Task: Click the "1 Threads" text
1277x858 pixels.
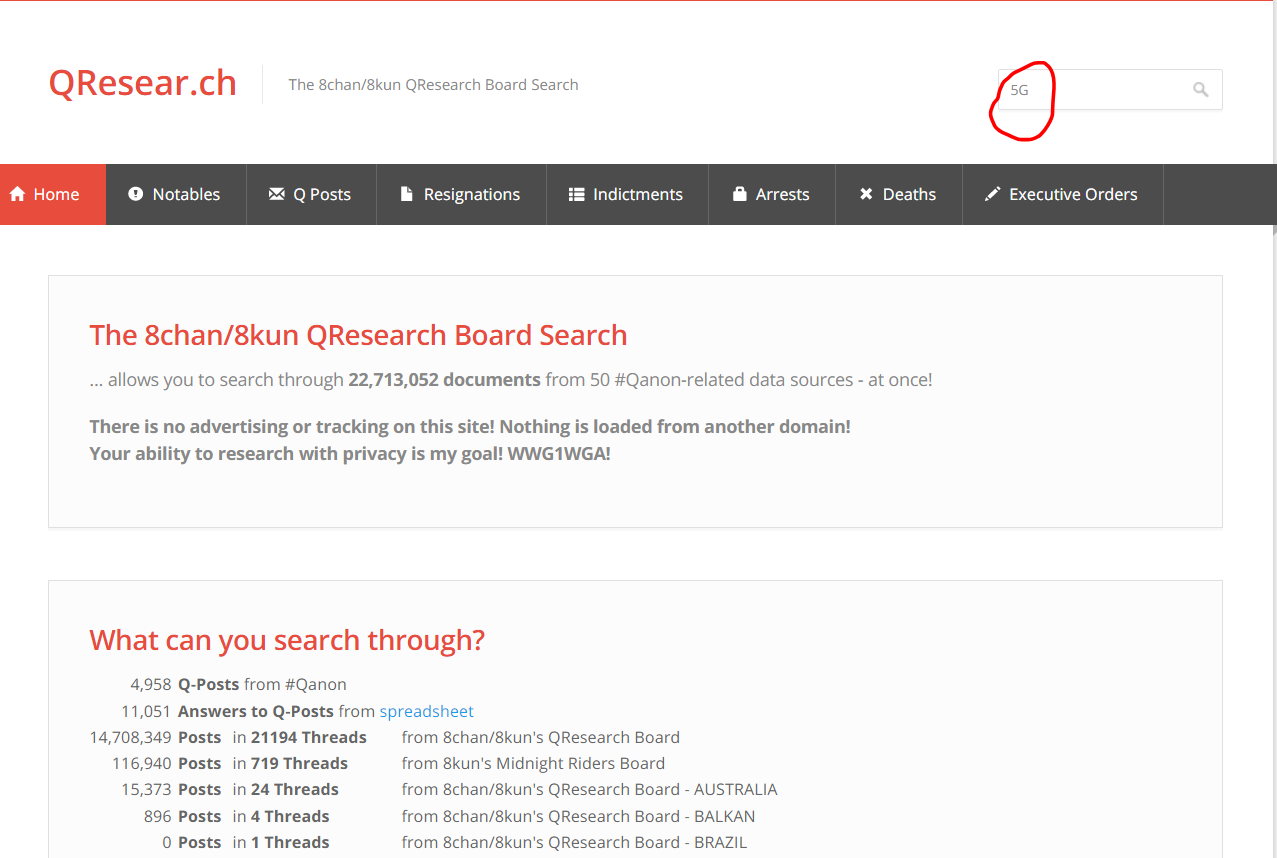Action: click(x=290, y=842)
